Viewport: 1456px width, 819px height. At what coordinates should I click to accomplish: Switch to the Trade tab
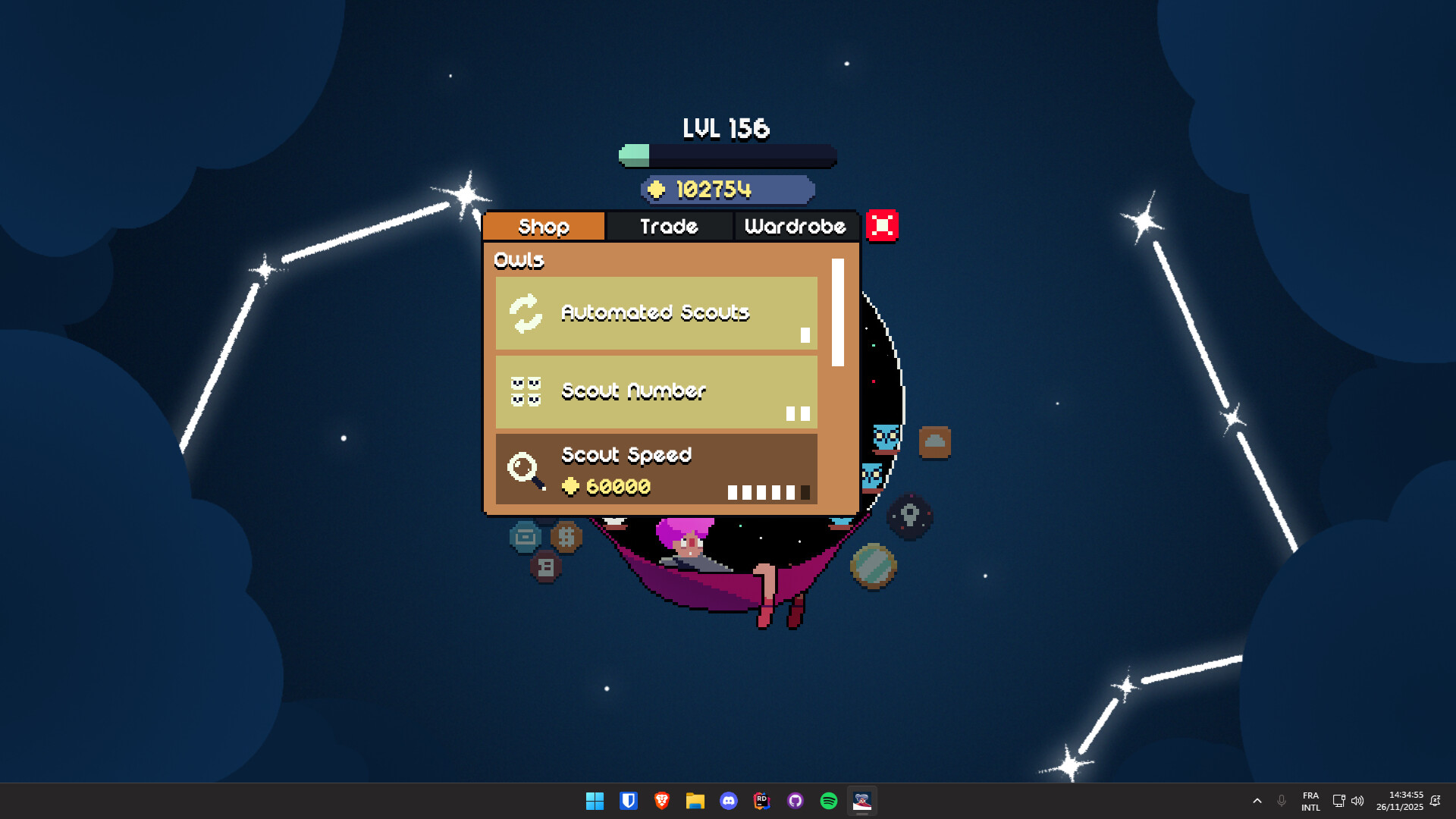669,226
